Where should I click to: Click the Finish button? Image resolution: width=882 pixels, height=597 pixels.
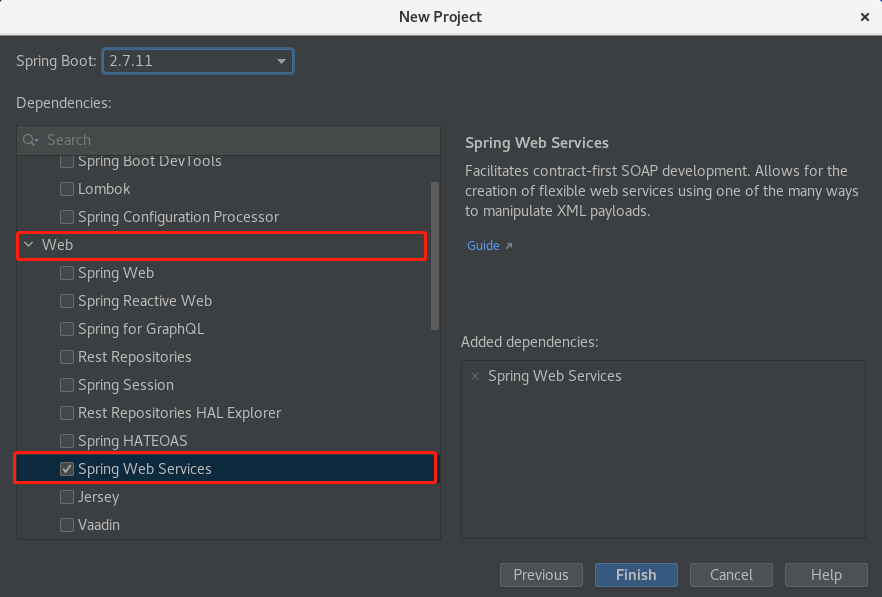coord(636,574)
